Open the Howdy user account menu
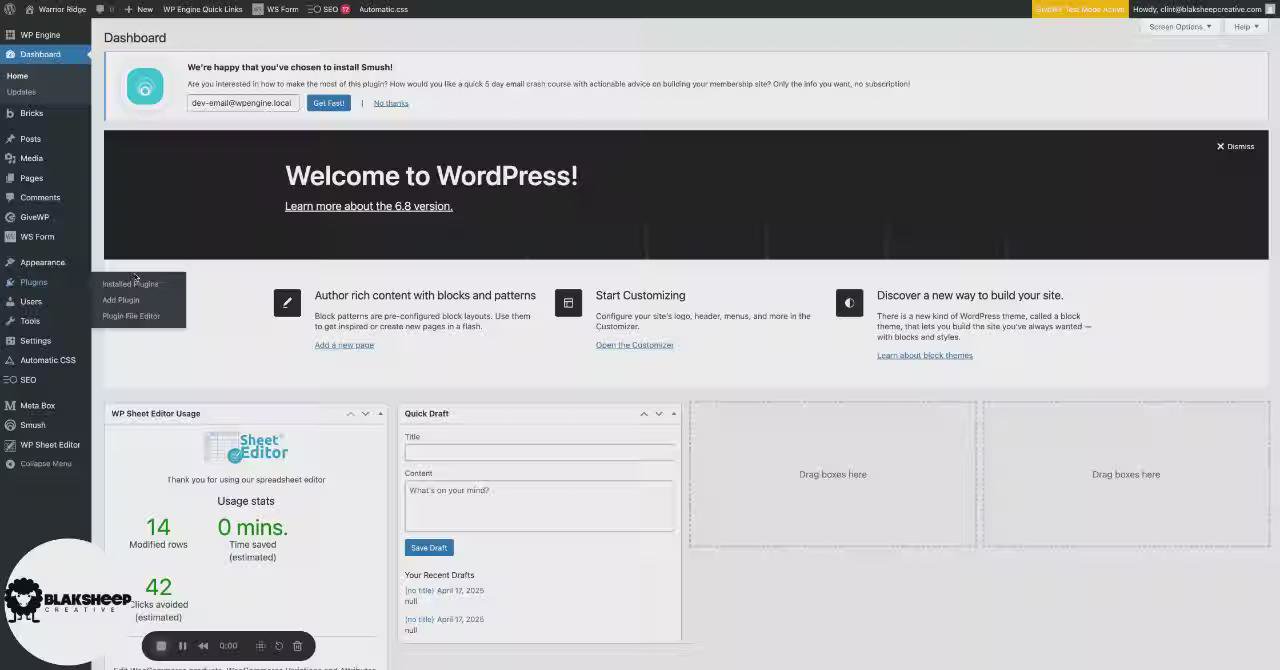The width and height of the screenshot is (1280, 670). (x=1203, y=9)
